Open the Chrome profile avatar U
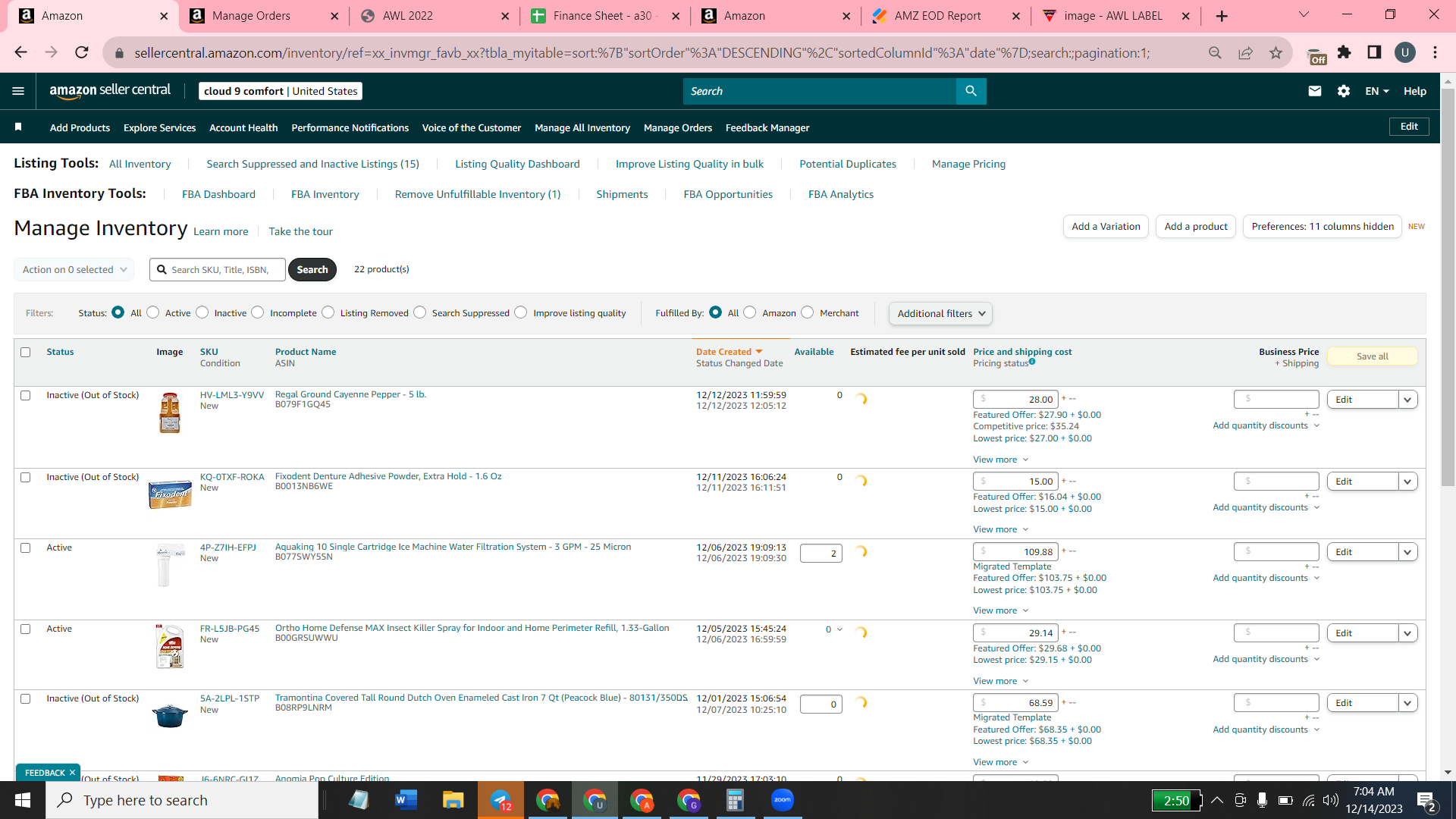The height and width of the screenshot is (819, 1456). click(1404, 52)
